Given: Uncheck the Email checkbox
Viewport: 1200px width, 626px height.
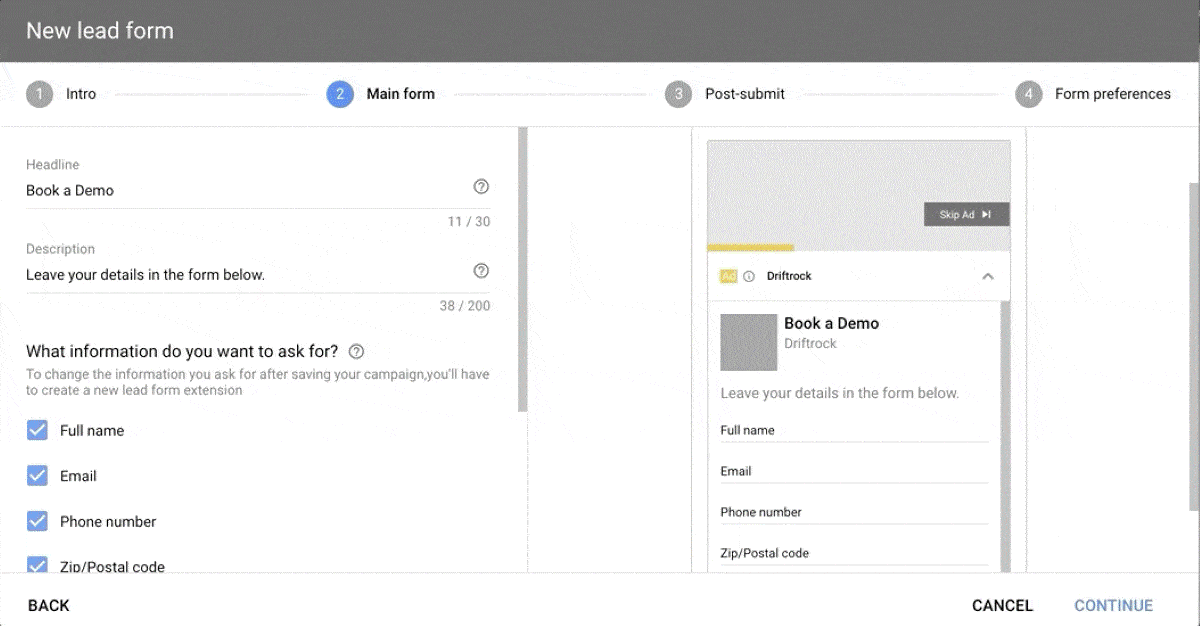Looking at the screenshot, I should 37,476.
